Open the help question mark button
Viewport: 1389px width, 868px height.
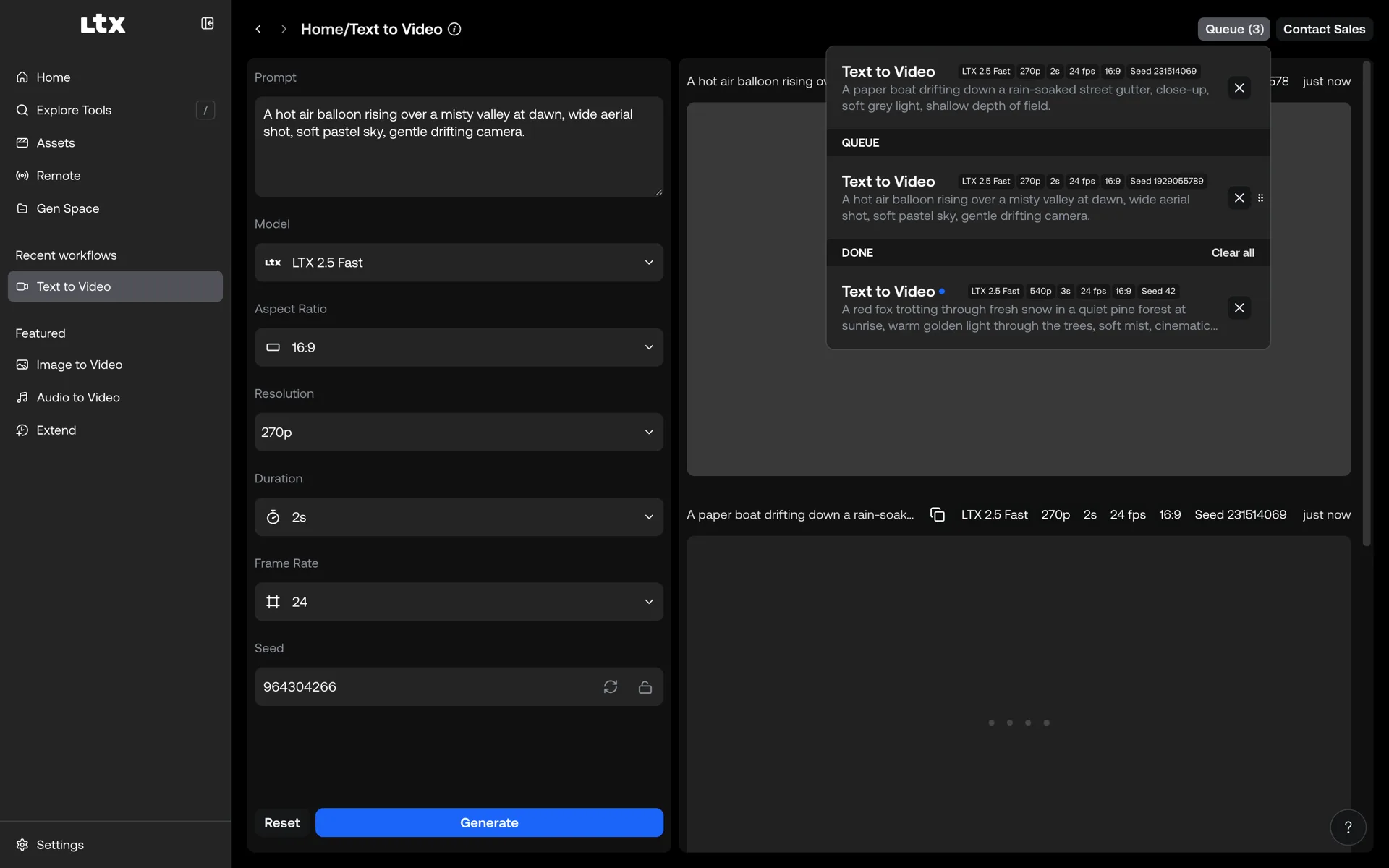point(1348,827)
